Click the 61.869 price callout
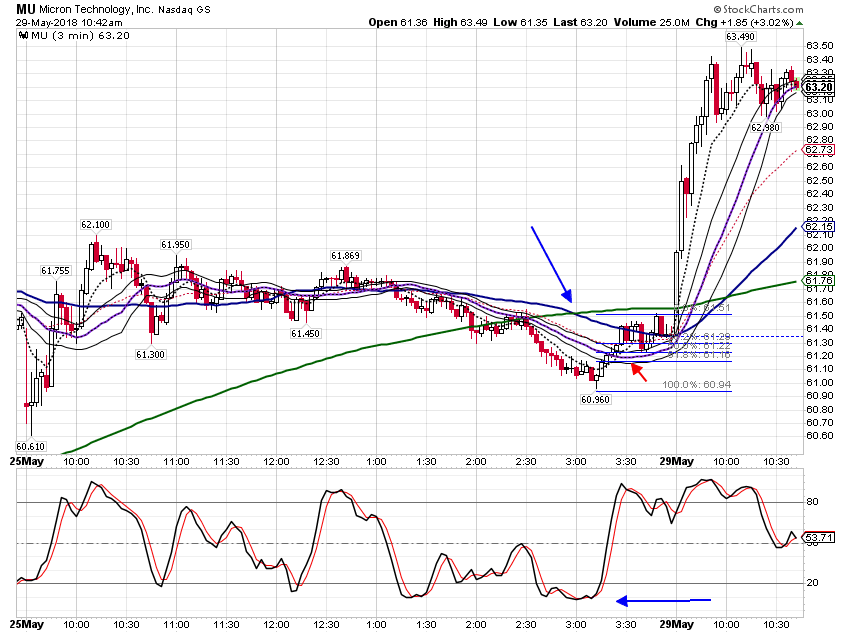 coord(345,255)
